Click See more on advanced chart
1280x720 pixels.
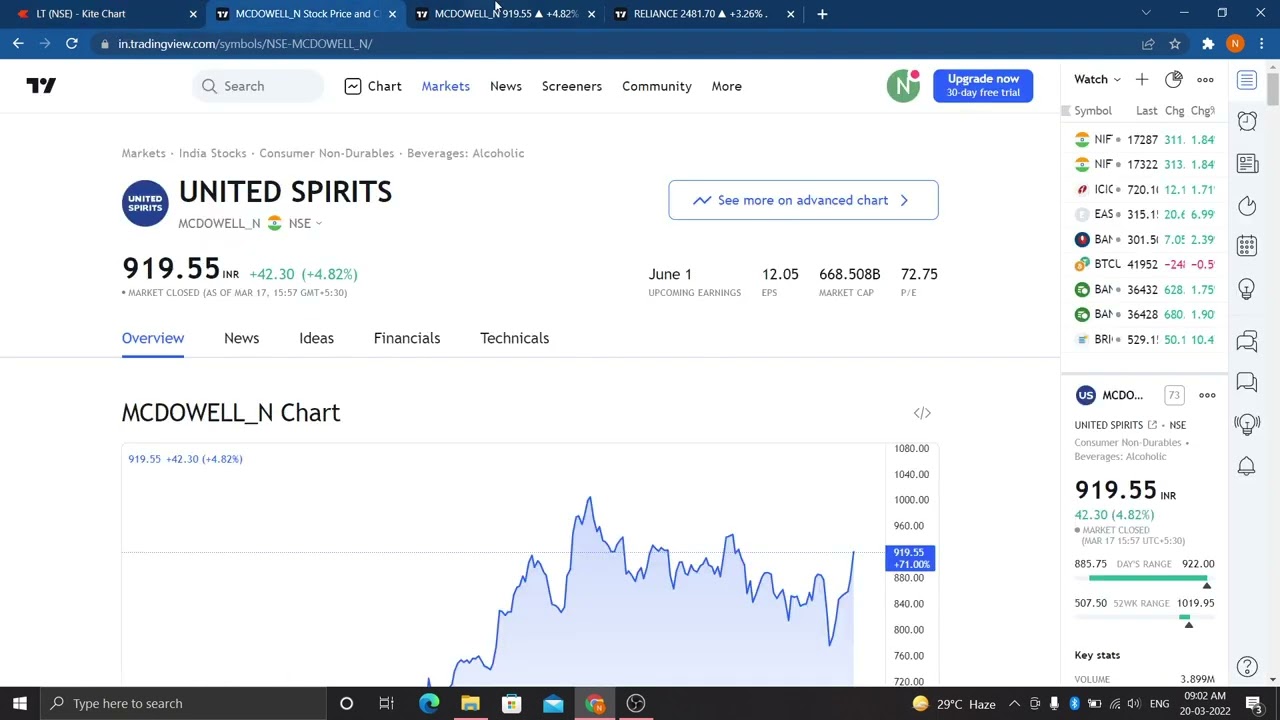tap(803, 200)
